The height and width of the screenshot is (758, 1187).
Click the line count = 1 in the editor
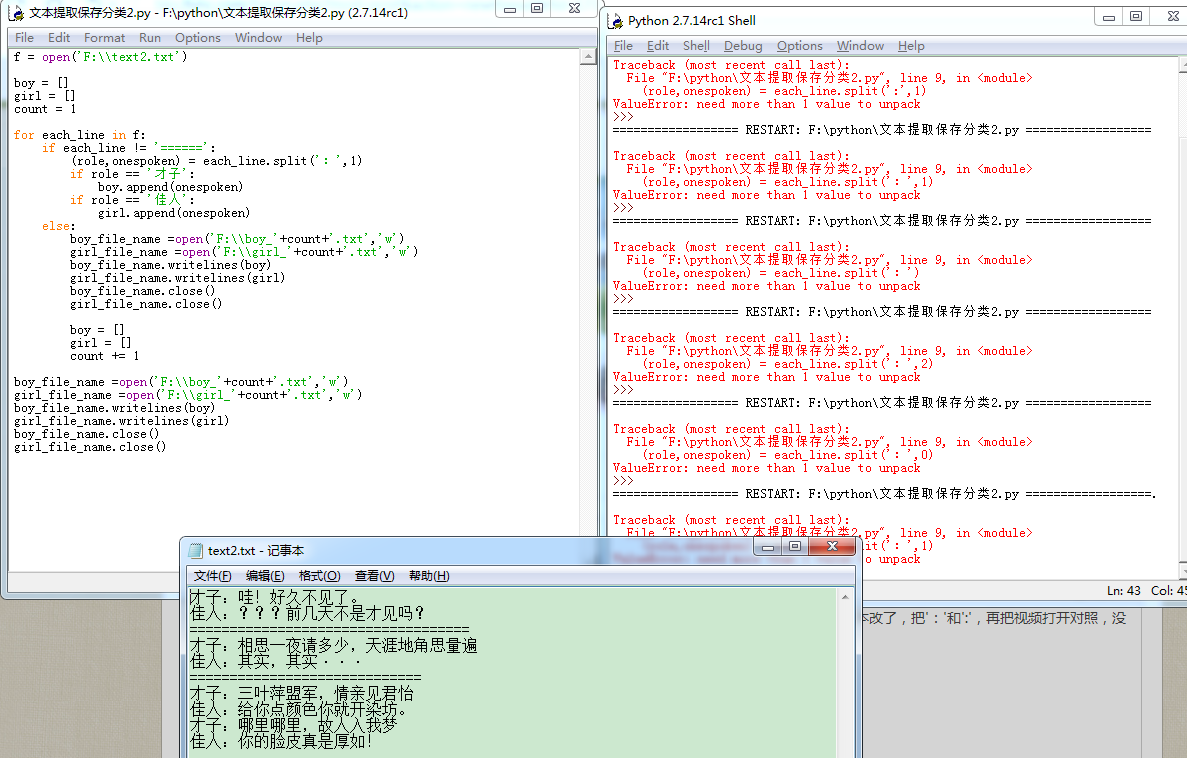click(x=45, y=109)
